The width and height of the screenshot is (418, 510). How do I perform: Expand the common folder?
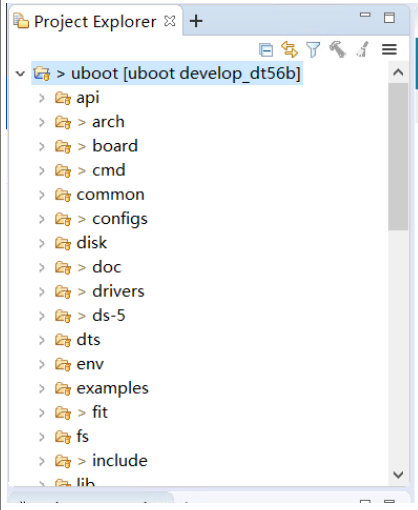42,195
